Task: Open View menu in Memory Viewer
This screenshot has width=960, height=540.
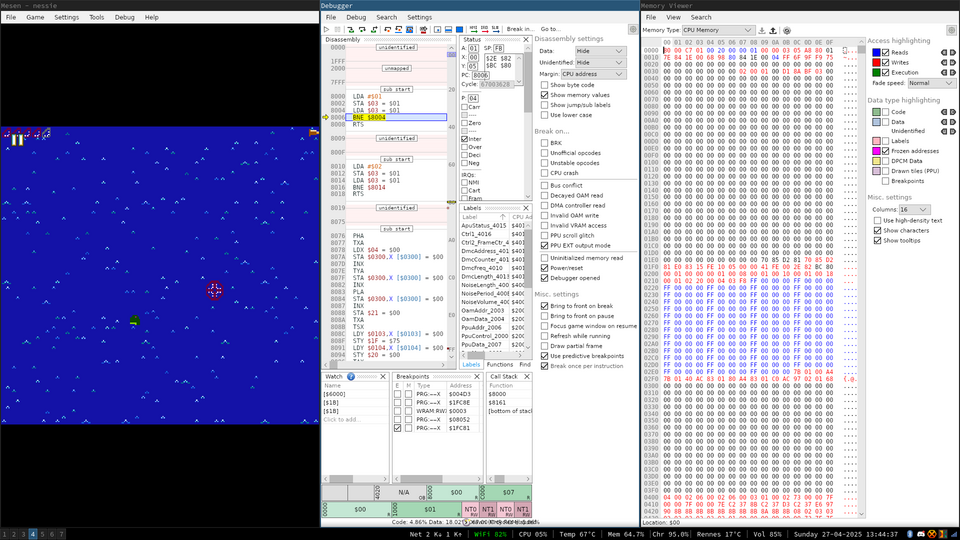Action: (x=673, y=17)
